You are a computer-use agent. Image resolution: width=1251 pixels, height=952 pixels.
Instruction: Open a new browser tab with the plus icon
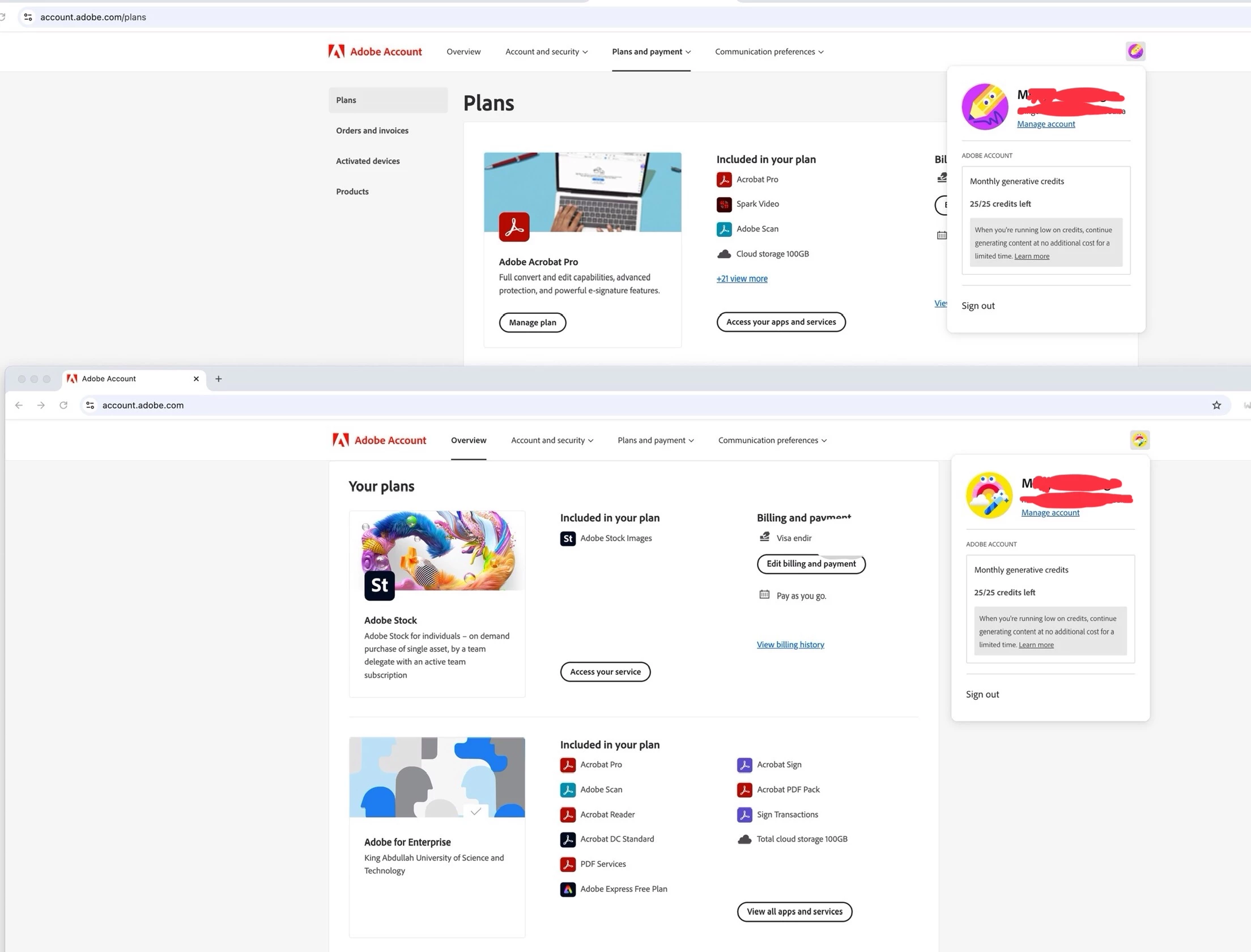pyautogui.click(x=219, y=379)
